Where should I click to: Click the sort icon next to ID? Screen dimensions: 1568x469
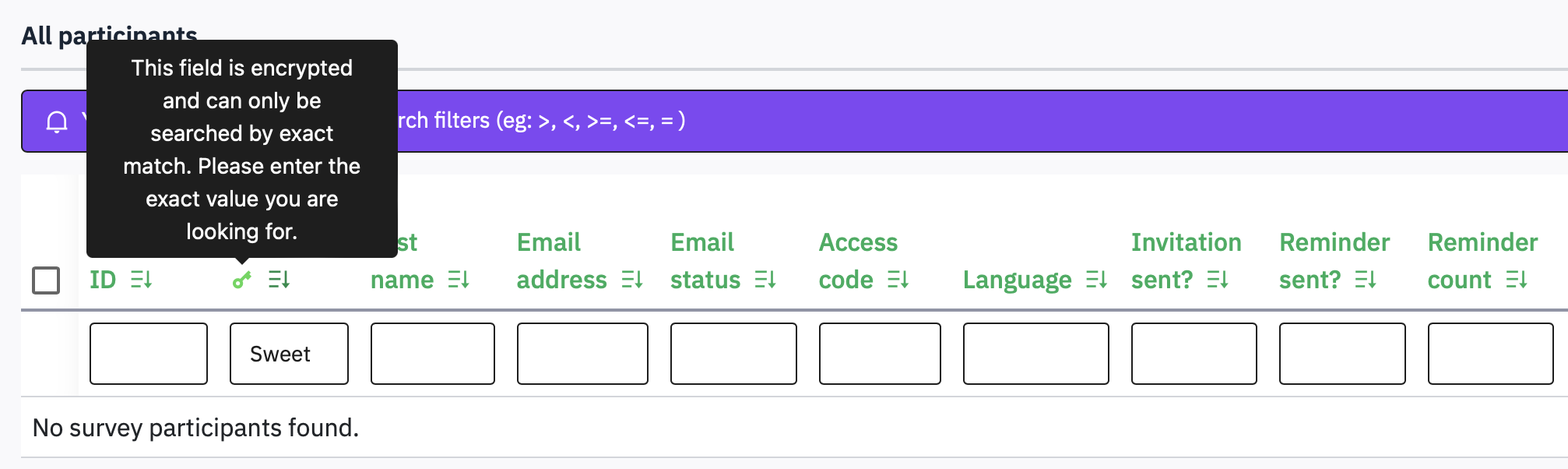(x=141, y=280)
